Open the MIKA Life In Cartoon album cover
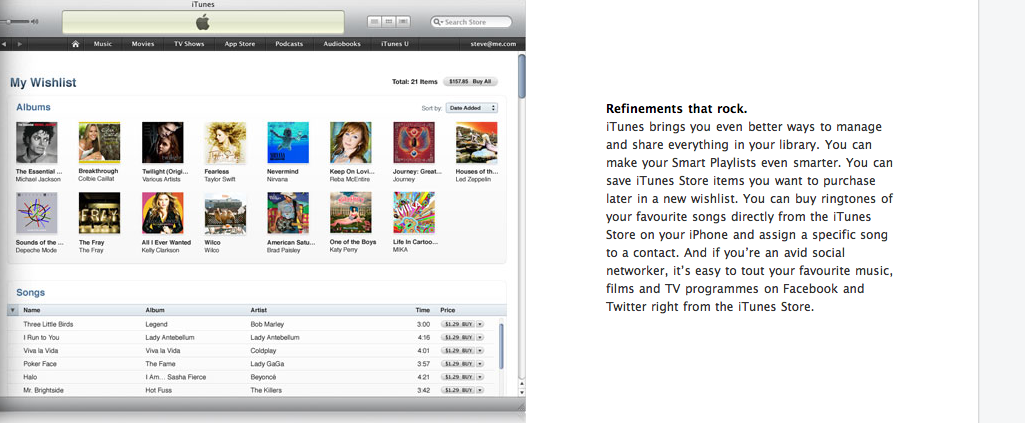Viewport: 1025px width, 423px height. tap(414, 212)
